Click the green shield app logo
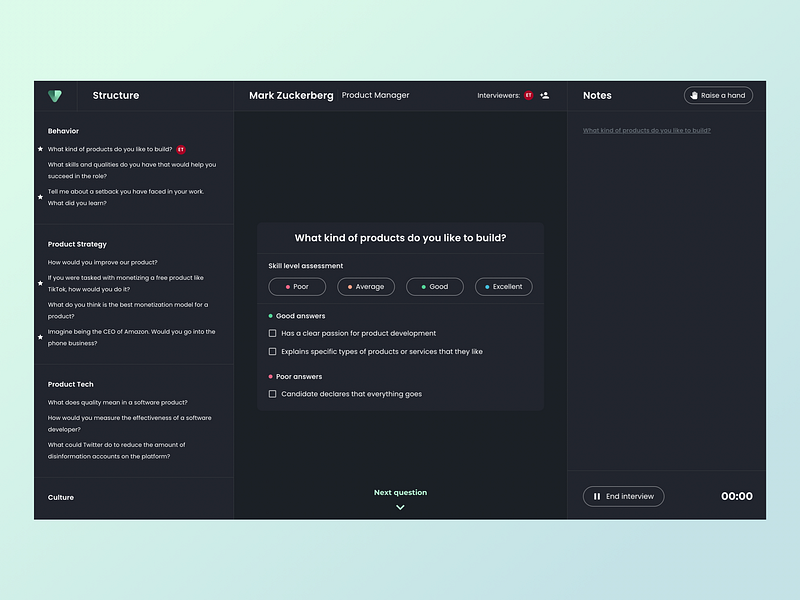This screenshot has height=600, width=800. pos(55,95)
